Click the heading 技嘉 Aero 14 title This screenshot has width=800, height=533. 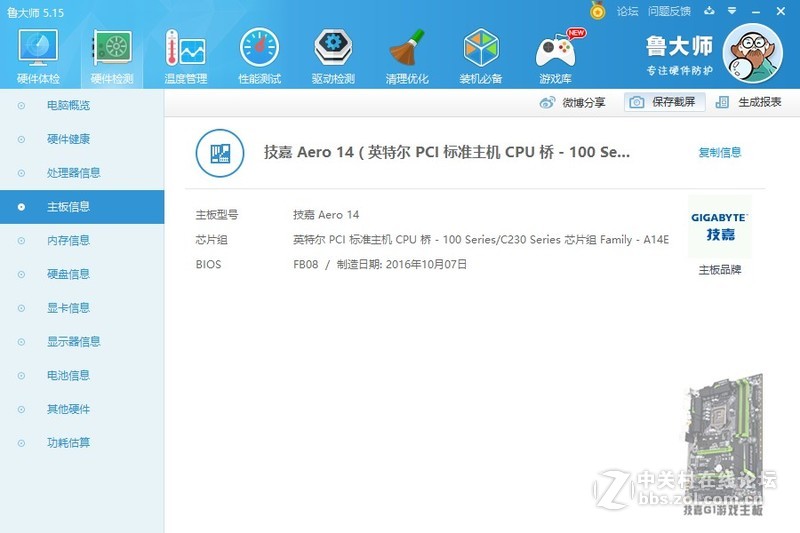447,152
